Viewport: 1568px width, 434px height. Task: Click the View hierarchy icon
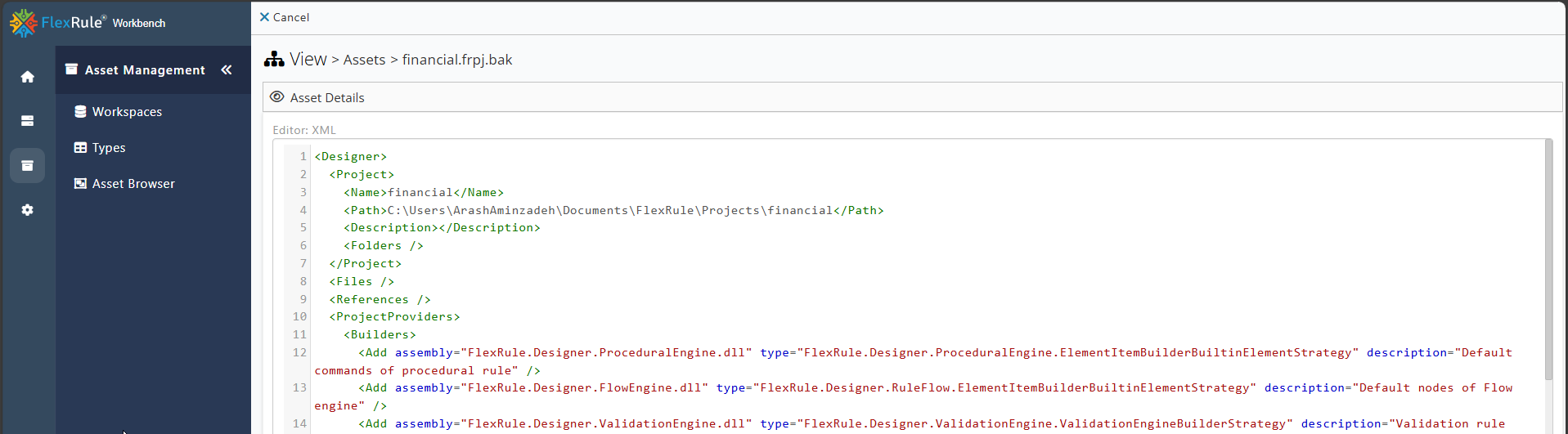click(x=274, y=60)
